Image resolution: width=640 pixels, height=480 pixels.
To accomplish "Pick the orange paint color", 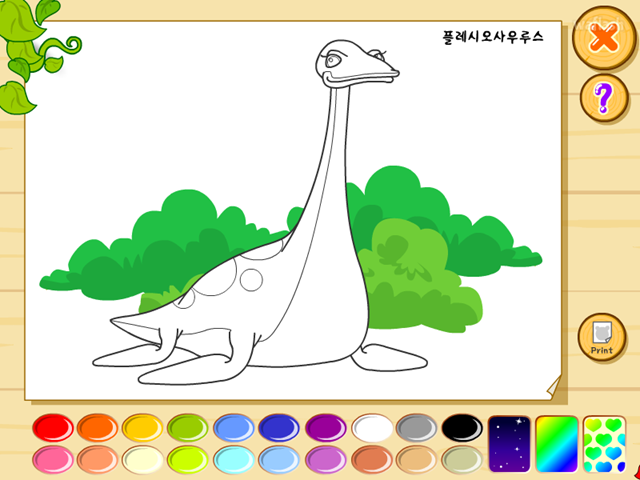I will (x=98, y=427).
